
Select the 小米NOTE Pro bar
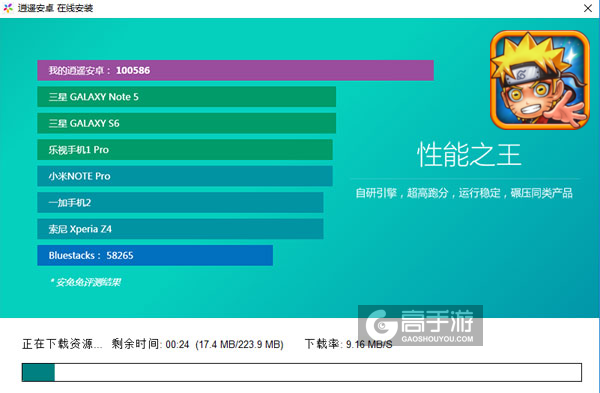tap(185, 176)
